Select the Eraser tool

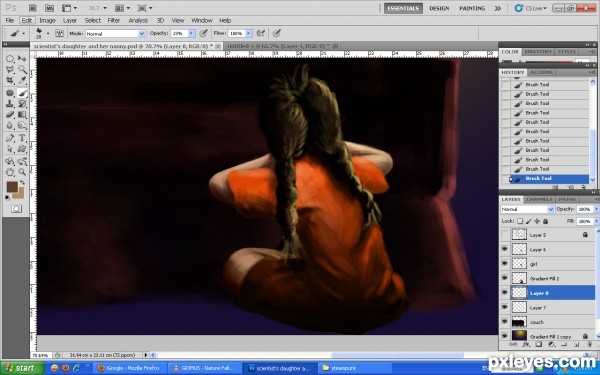click(x=10, y=114)
